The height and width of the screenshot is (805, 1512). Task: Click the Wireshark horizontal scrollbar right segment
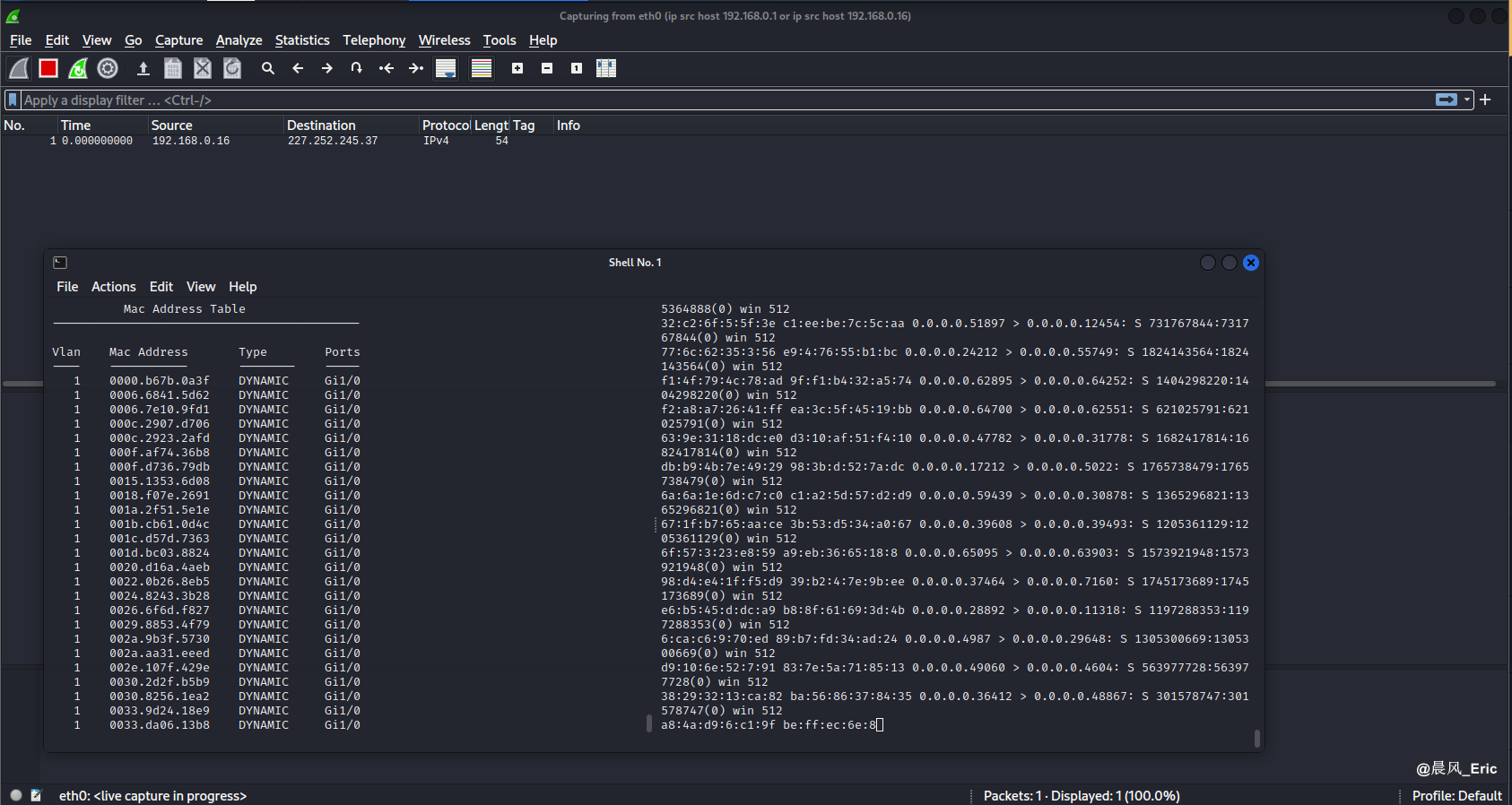(1381, 384)
